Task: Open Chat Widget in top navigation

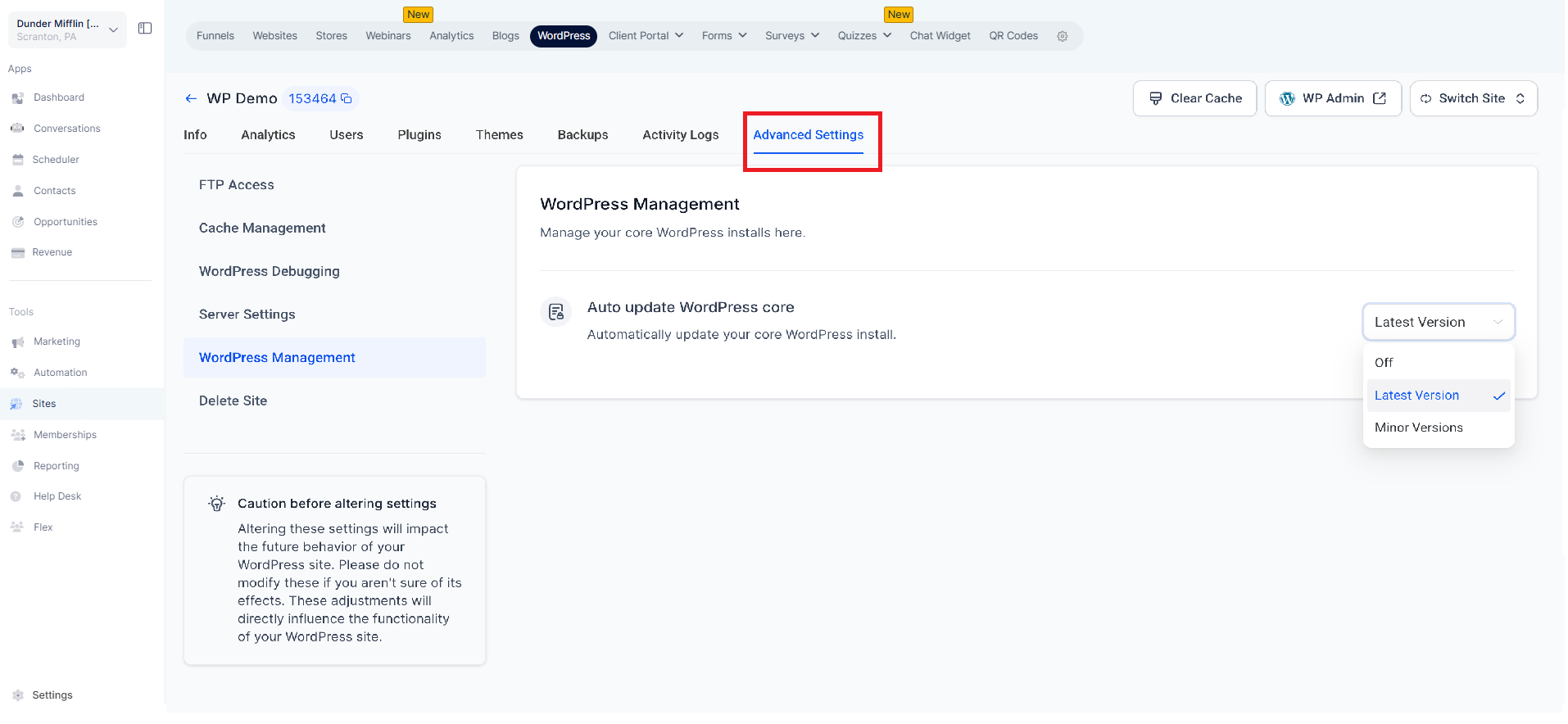Action: click(x=940, y=36)
